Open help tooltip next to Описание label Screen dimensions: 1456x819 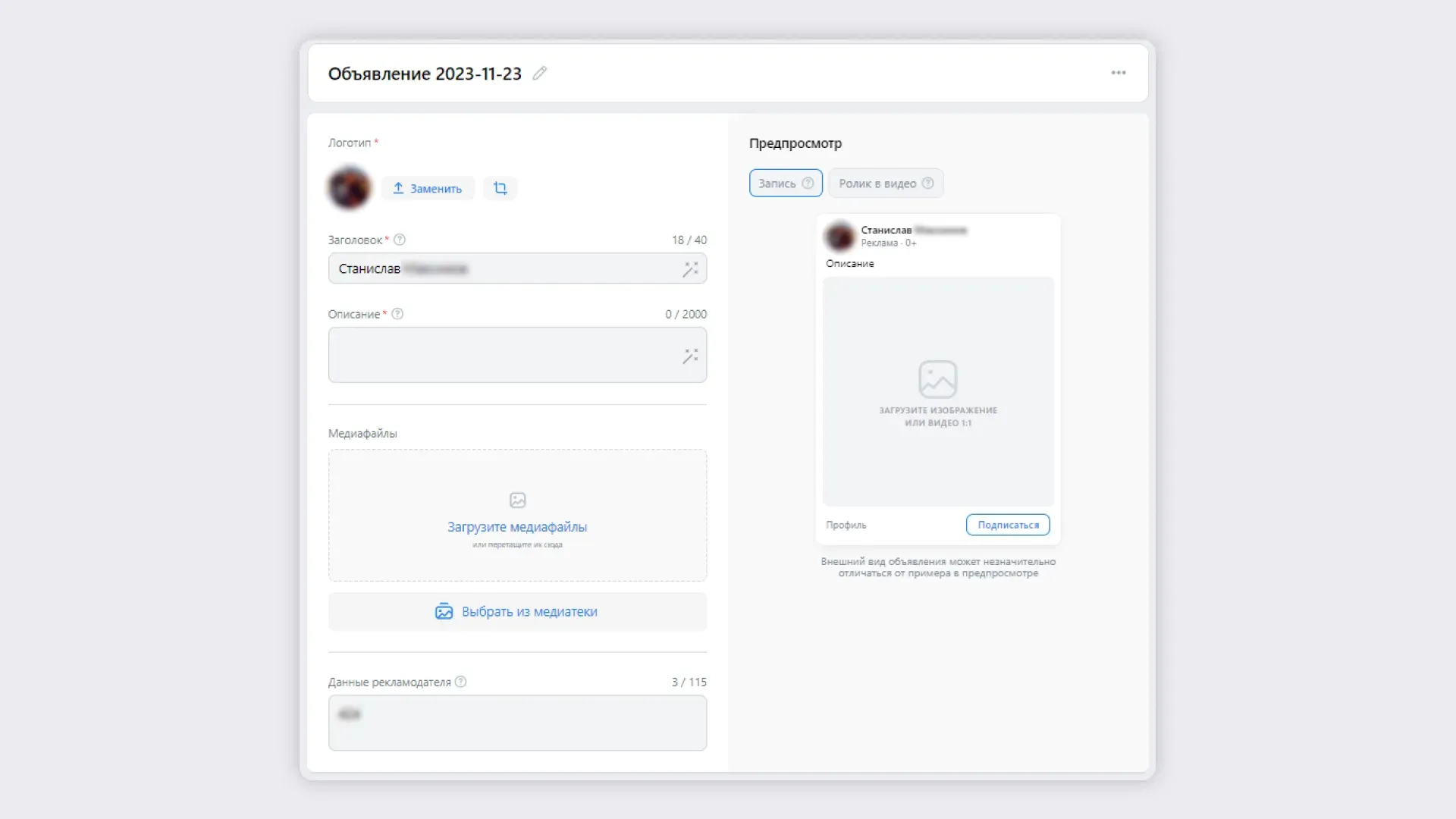click(397, 314)
